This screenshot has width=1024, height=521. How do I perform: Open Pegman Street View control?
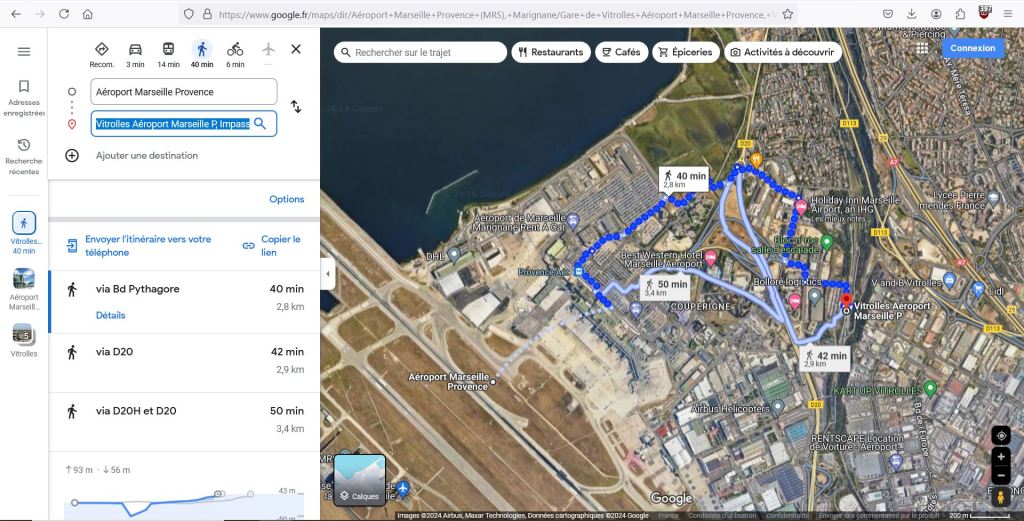[1001, 497]
